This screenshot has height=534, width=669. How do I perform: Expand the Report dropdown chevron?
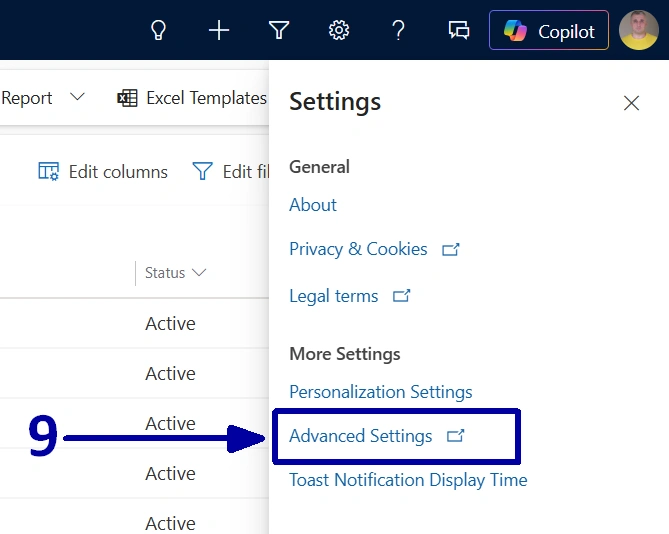[77, 97]
